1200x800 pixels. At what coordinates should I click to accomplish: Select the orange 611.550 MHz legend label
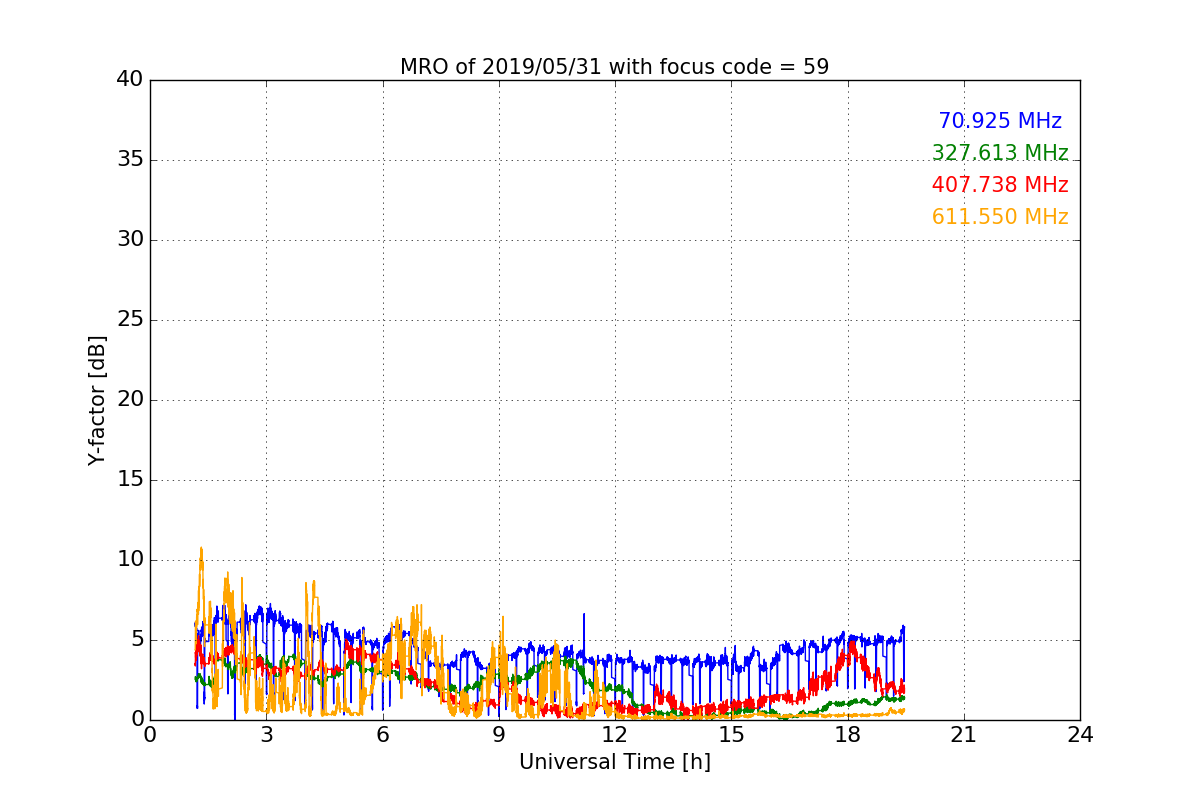coord(1000,217)
